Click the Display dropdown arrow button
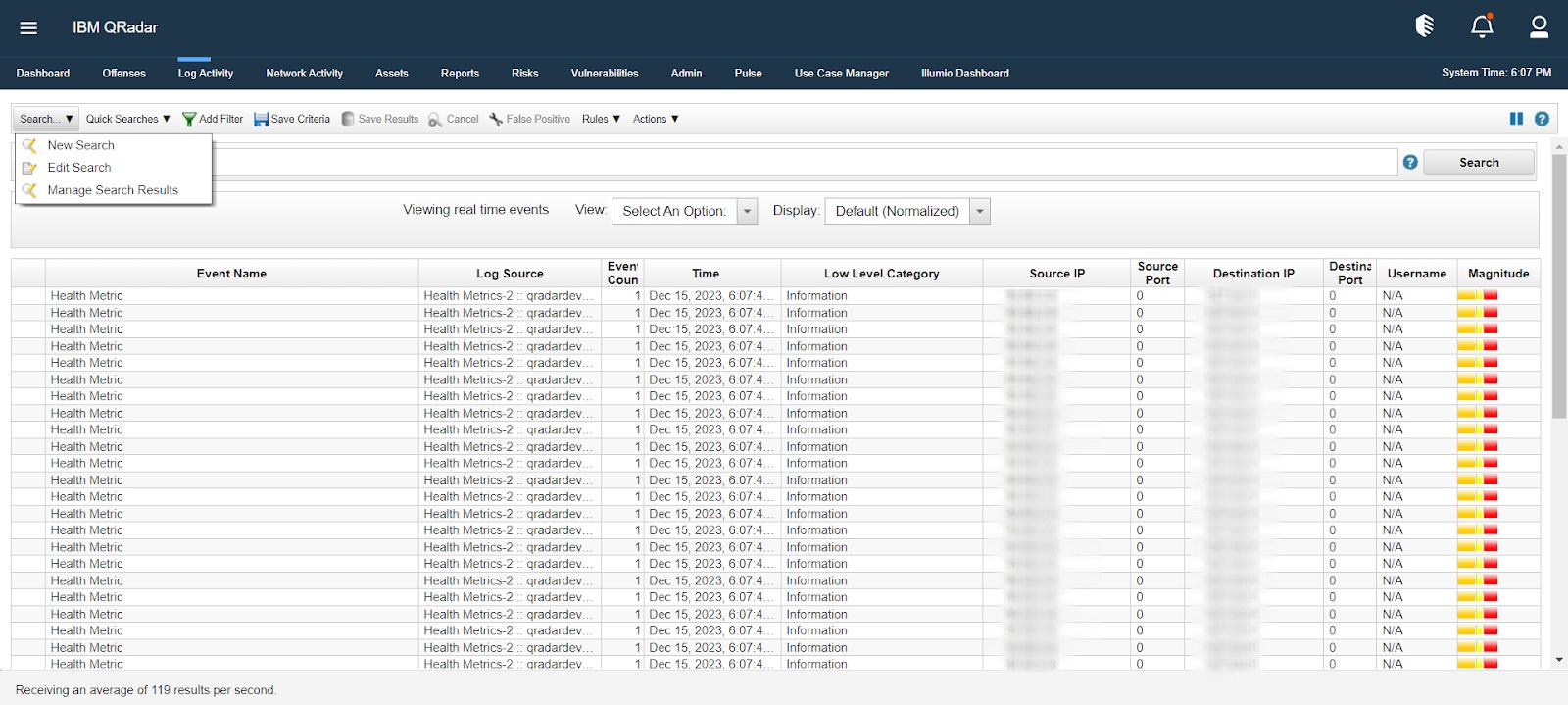The height and width of the screenshot is (705, 1568). (980, 211)
